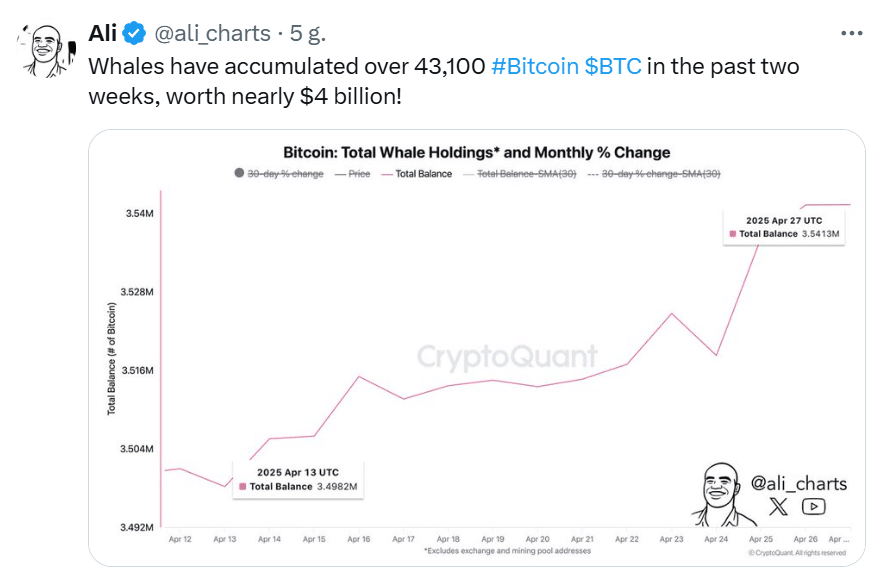Open the tweet's three-dot more menu
Screen dimensions: 879x570
(851, 33)
